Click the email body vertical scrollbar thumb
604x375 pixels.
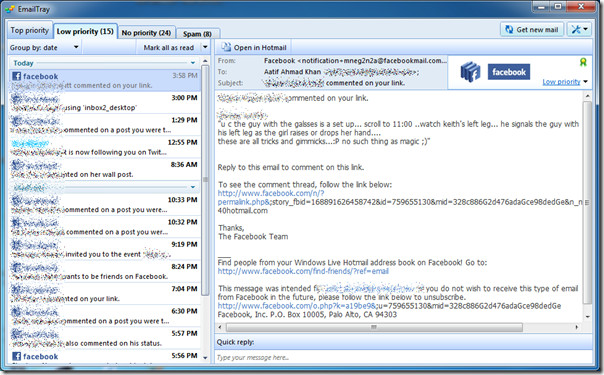587,203
